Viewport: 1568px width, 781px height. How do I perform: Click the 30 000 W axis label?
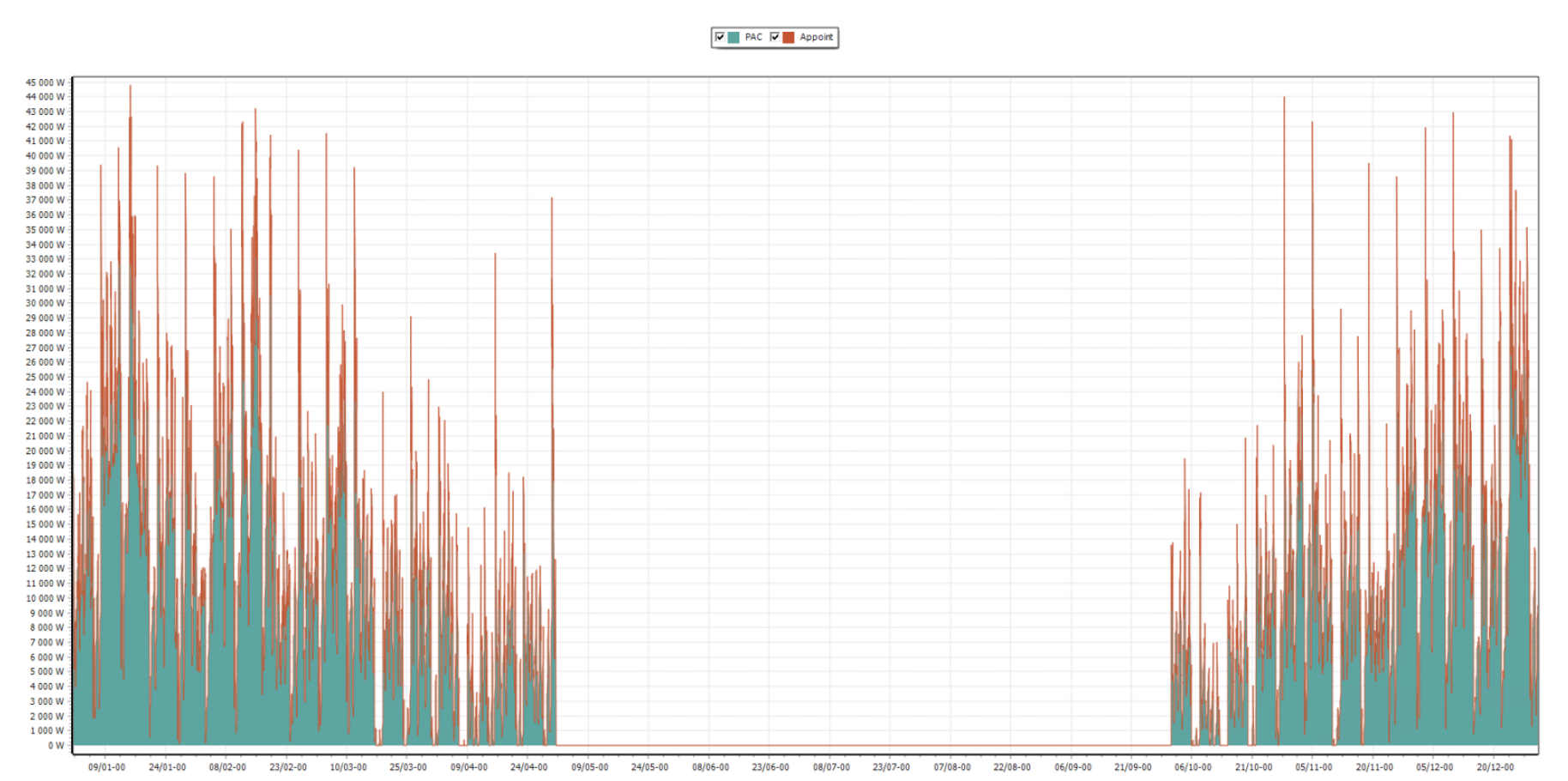click(45, 303)
